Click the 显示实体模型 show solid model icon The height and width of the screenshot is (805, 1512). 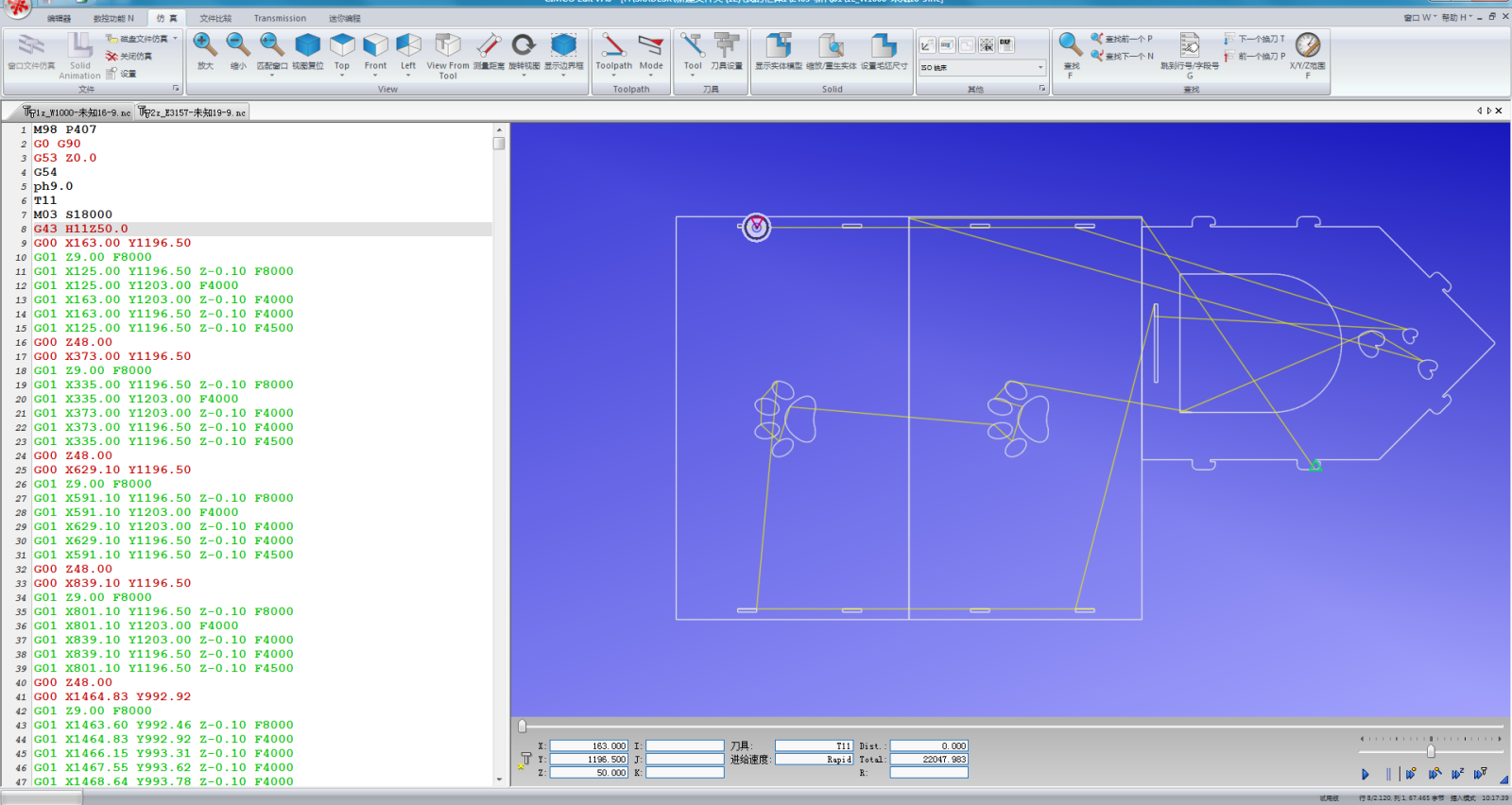coord(779,44)
